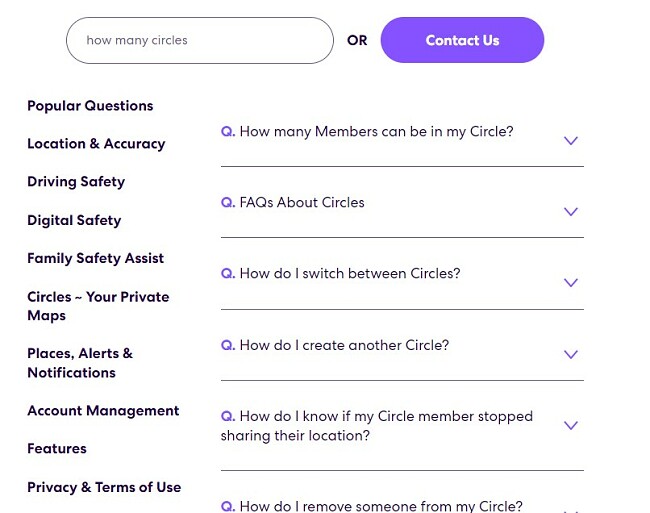Expand chevron for create another Circle question
650x513 pixels.
click(x=571, y=354)
